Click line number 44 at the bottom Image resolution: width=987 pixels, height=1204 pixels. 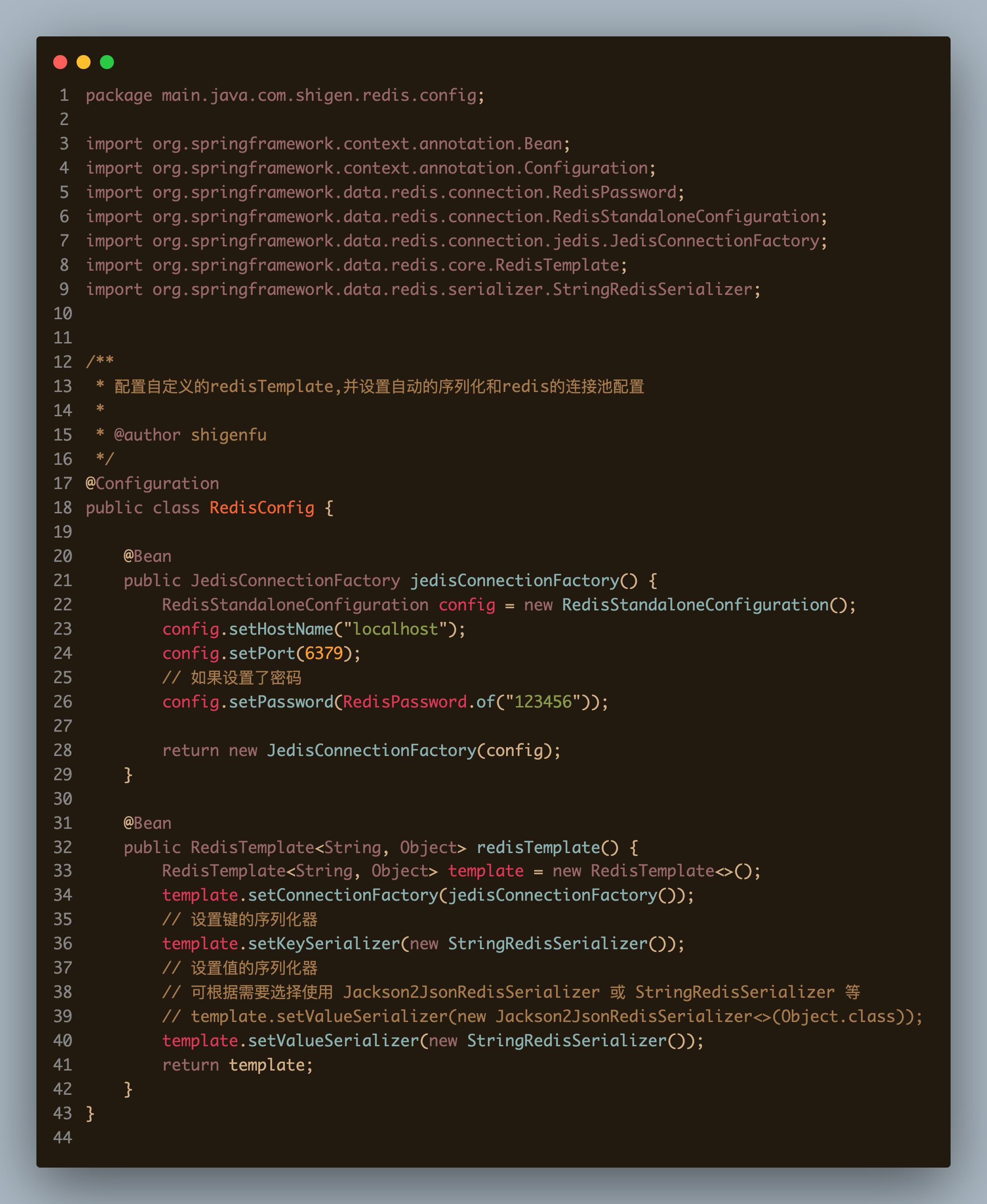click(x=63, y=1137)
